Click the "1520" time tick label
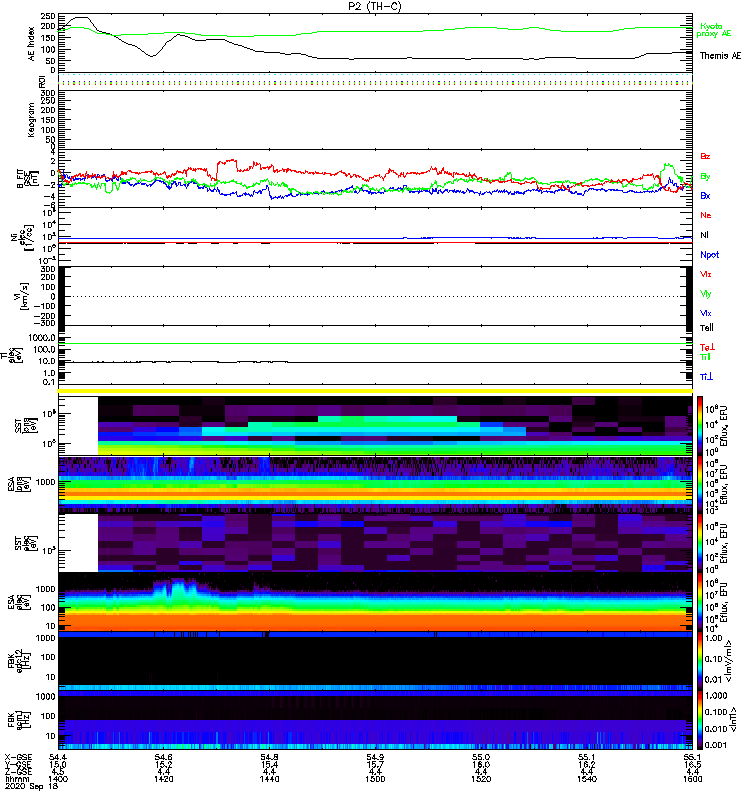The width and height of the screenshot is (750, 800). click(x=481, y=779)
